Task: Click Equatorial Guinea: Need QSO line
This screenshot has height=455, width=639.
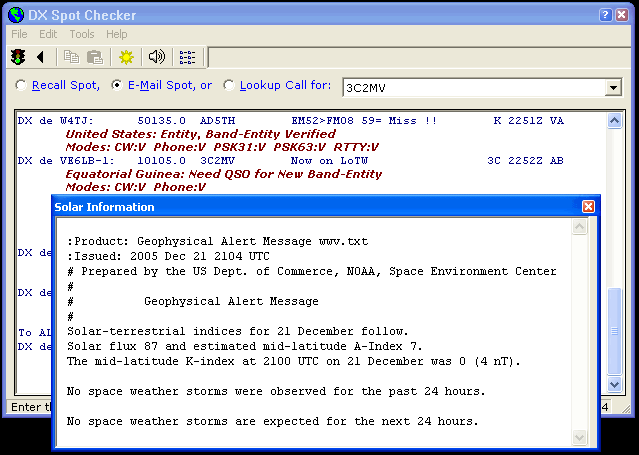Action: tap(224, 174)
